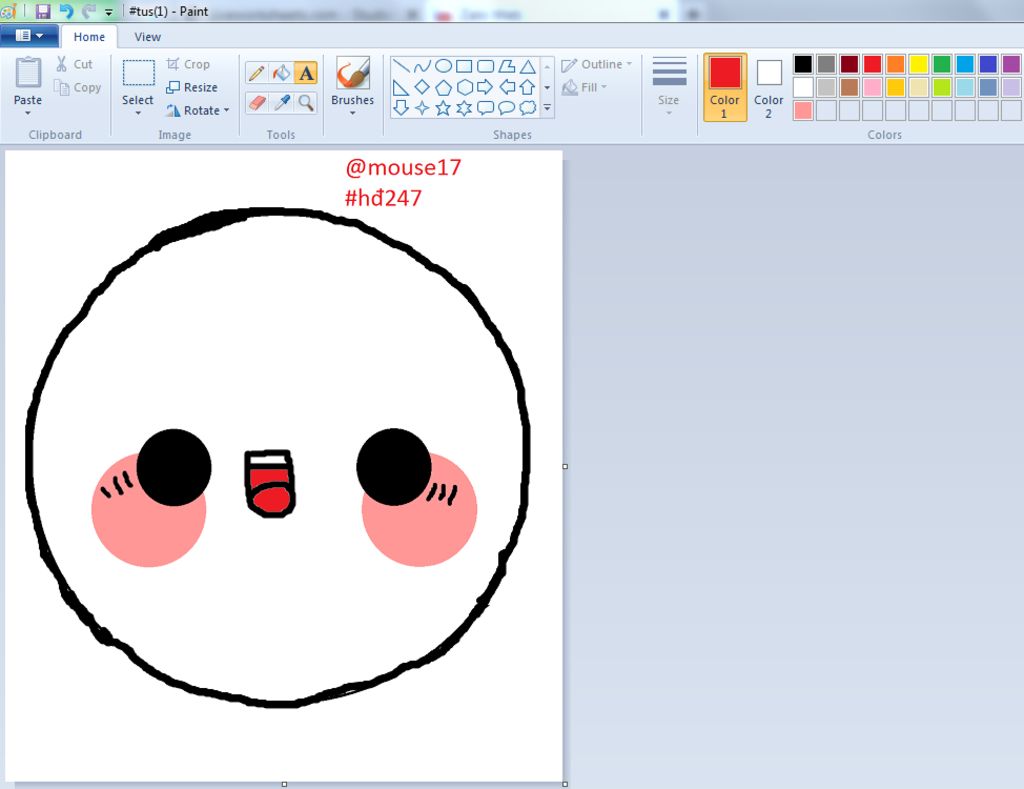Choose the Down arrow shape
This screenshot has width=1024, height=789.
pyautogui.click(x=401, y=108)
